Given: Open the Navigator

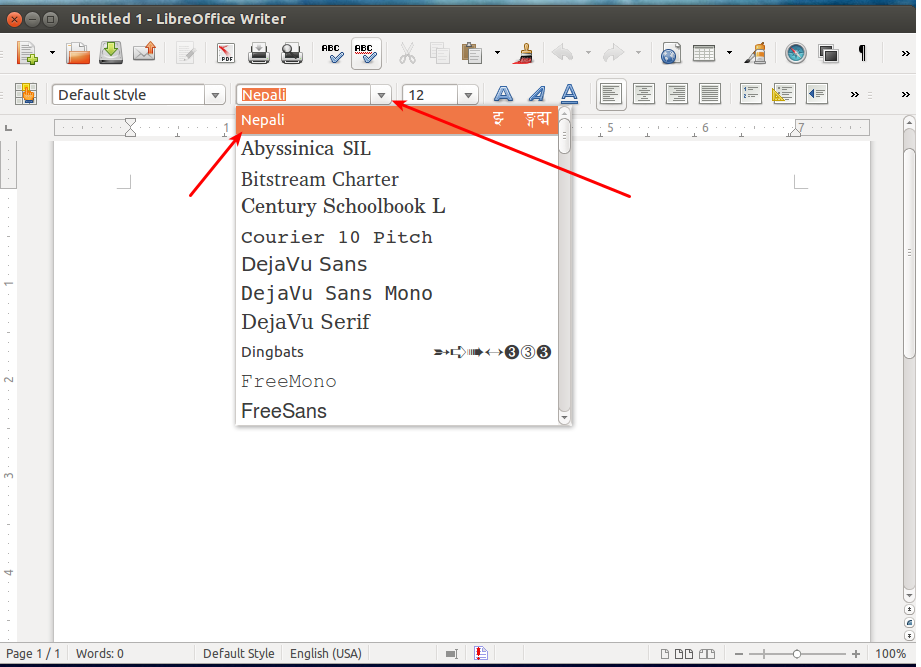Looking at the screenshot, I should coord(796,53).
